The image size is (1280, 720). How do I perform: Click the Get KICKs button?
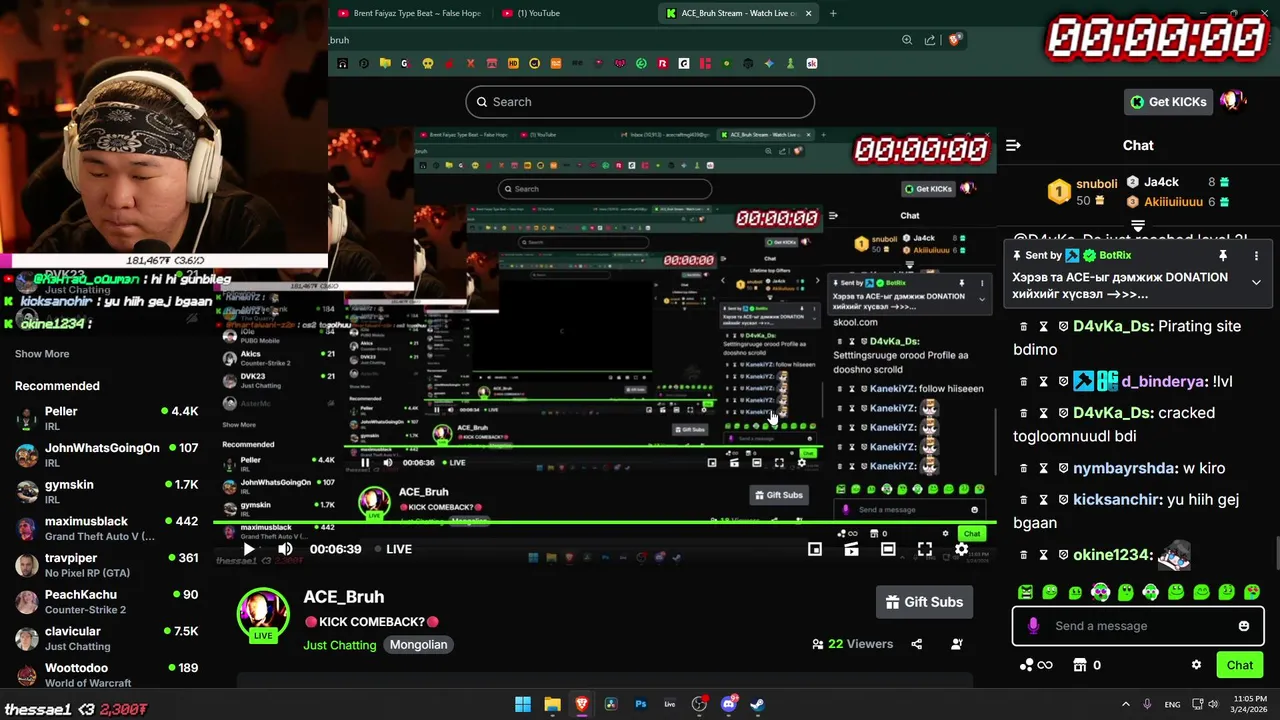pos(1168,102)
